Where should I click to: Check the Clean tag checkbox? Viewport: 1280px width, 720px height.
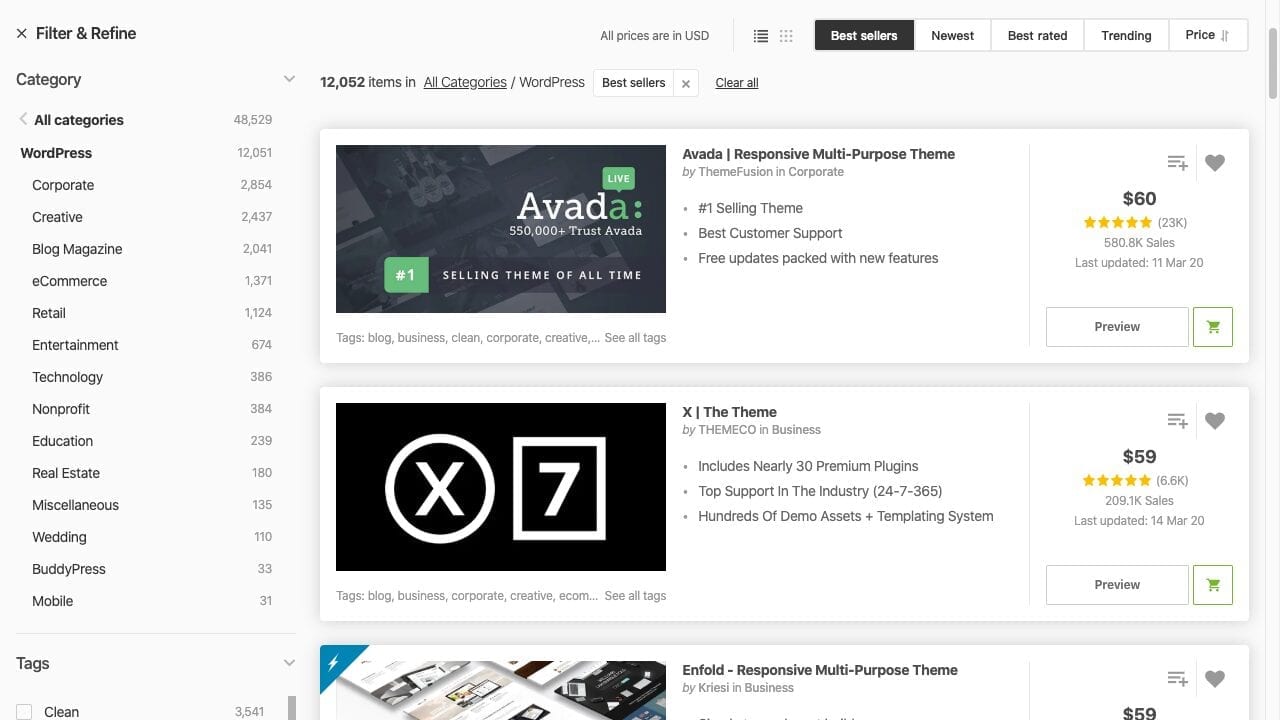25,712
